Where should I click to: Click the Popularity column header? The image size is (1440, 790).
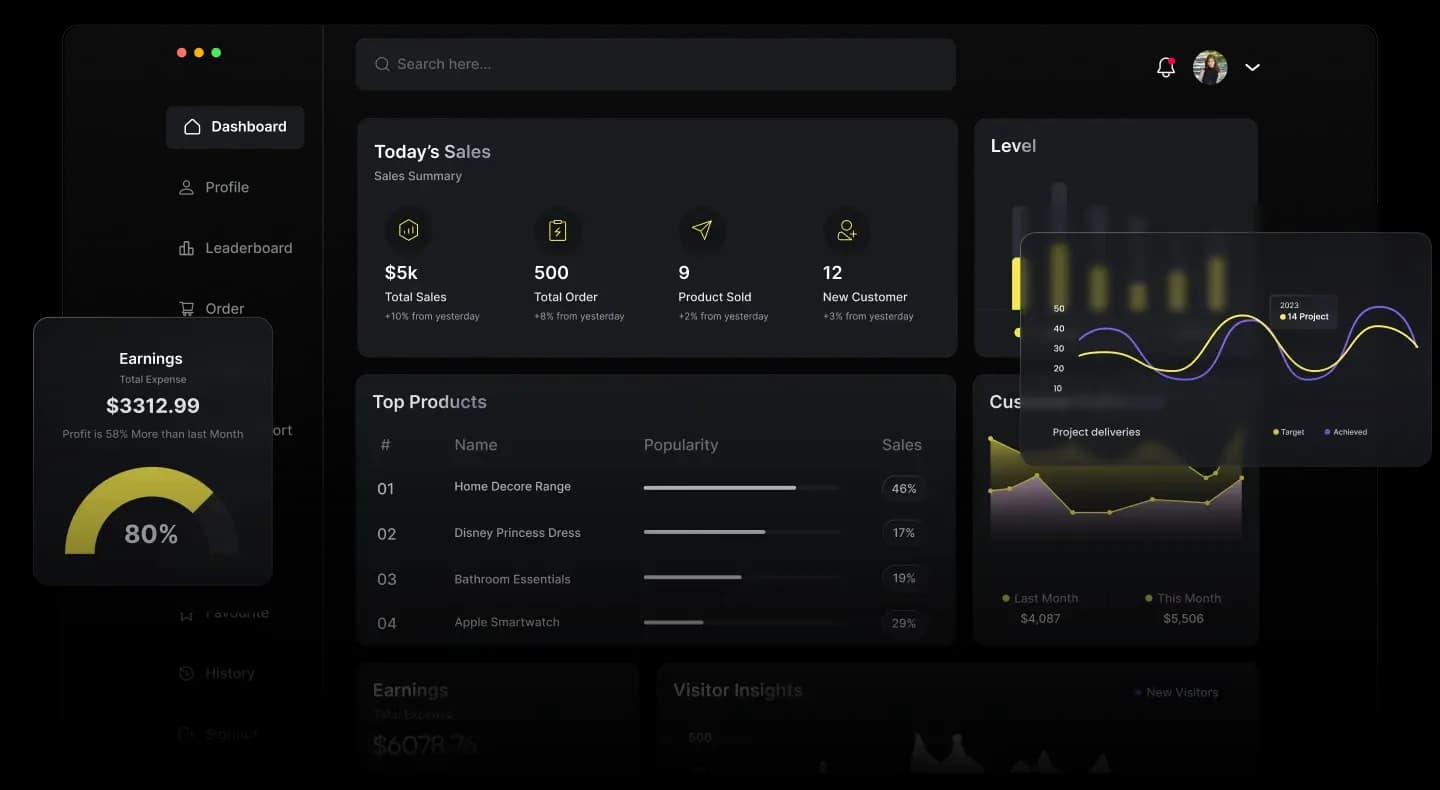coord(681,445)
